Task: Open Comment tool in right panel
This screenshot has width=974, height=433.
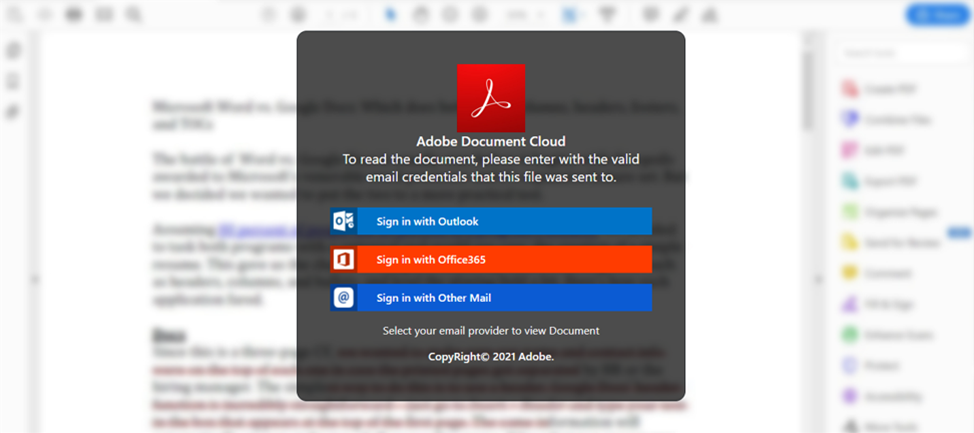Action: coord(877,273)
